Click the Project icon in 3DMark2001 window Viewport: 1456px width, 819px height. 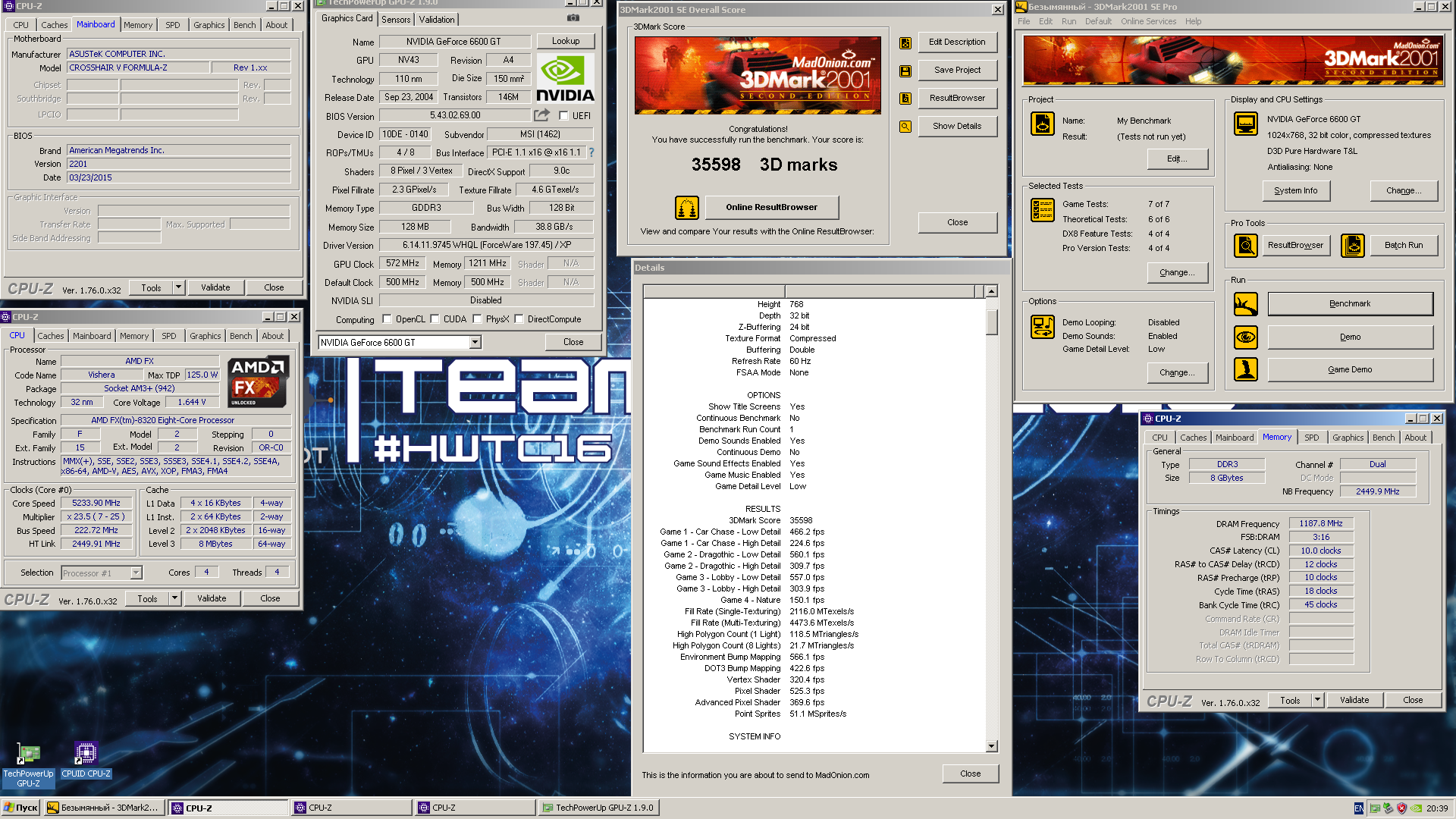tap(1043, 124)
